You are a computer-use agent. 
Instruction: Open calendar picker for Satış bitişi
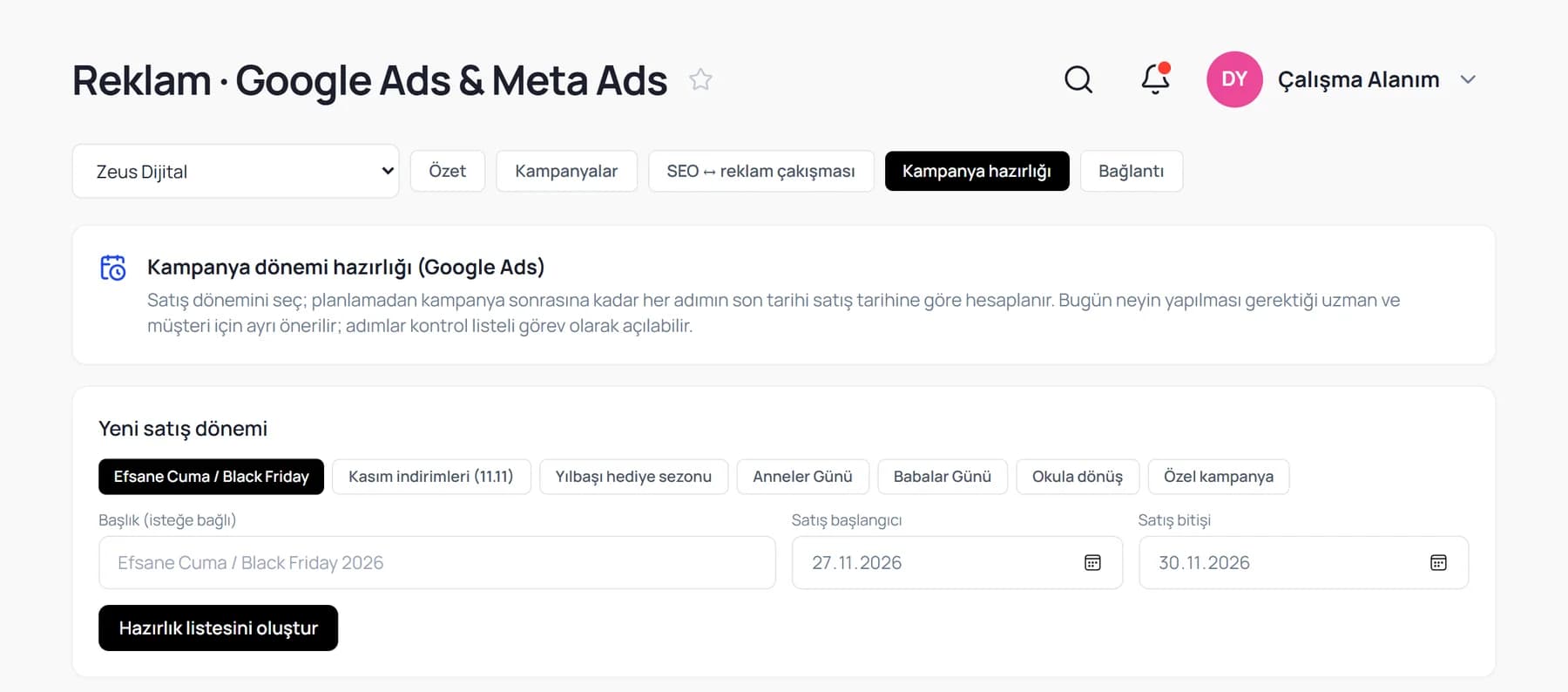point(1438,563)
